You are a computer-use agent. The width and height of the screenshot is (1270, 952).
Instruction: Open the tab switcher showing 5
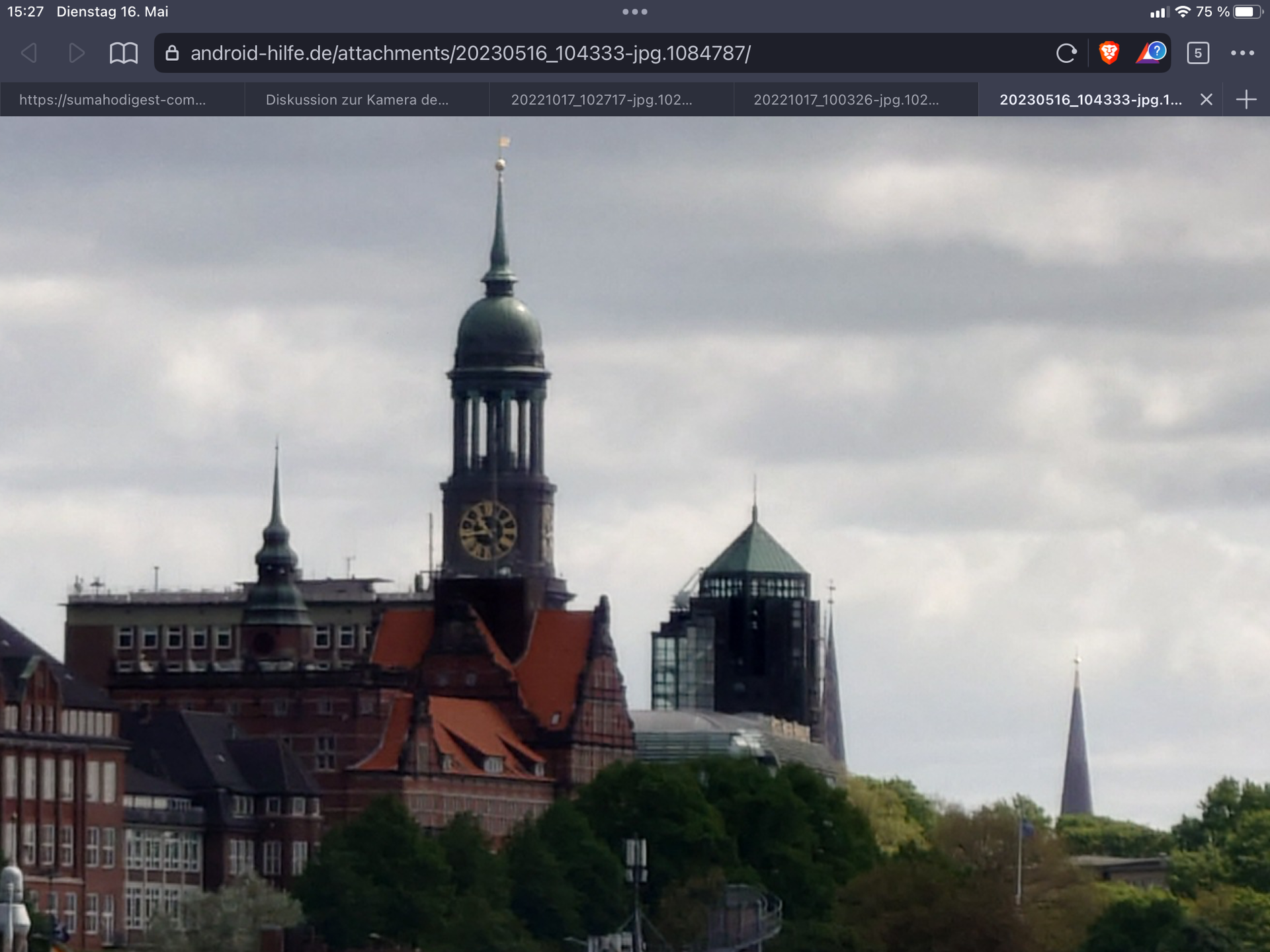click(1198, 53)
